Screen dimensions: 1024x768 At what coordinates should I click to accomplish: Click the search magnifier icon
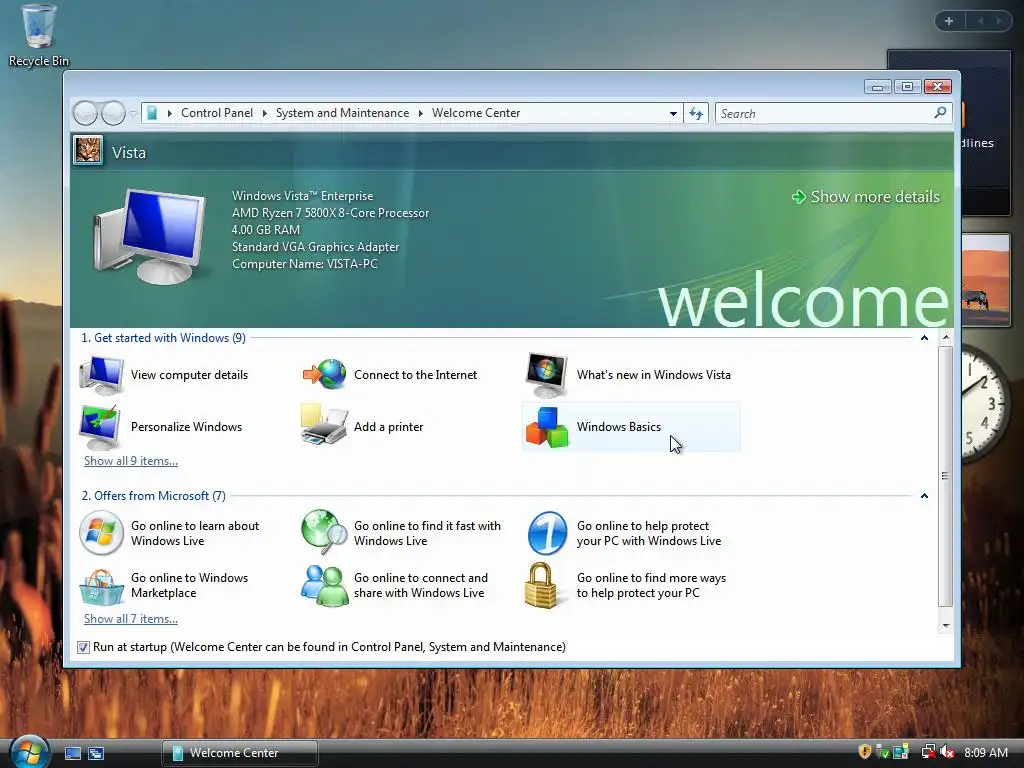click(940, 113)
